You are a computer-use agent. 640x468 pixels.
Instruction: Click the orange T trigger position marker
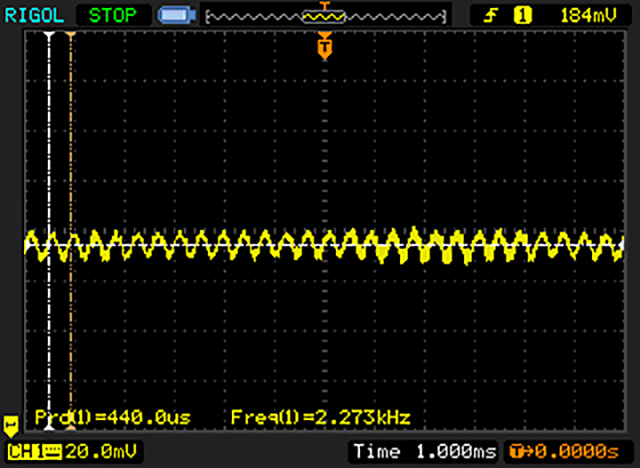pyautogui.click(x=324, y=46)
